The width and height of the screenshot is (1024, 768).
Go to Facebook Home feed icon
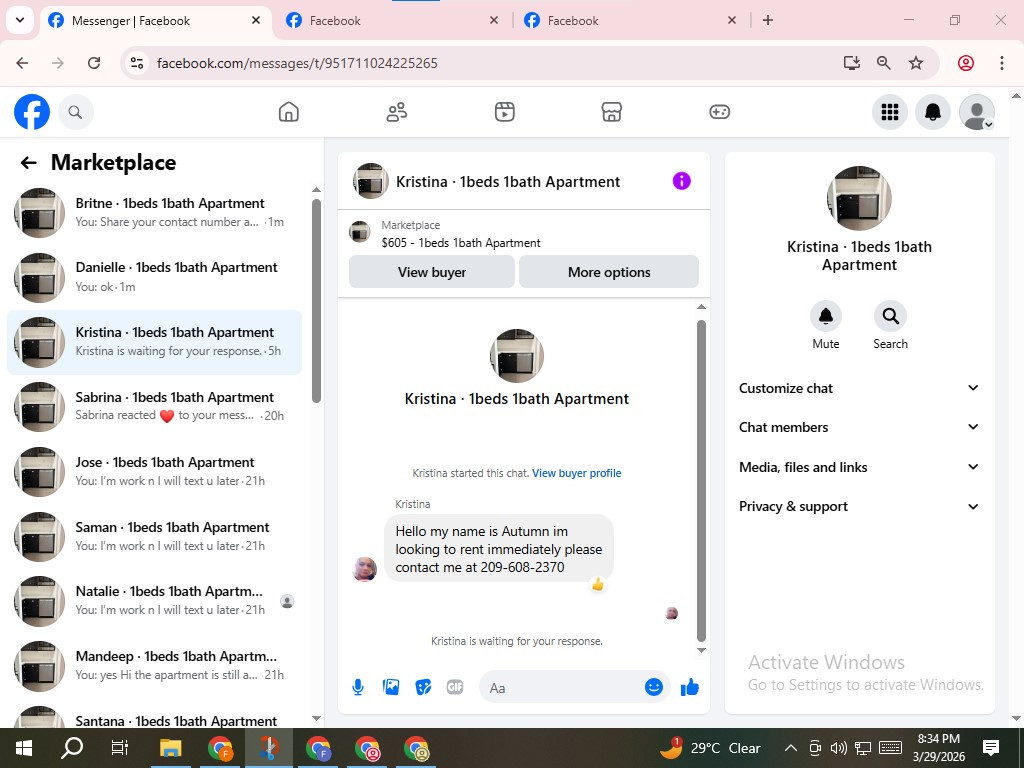click(x=289, y=112)
